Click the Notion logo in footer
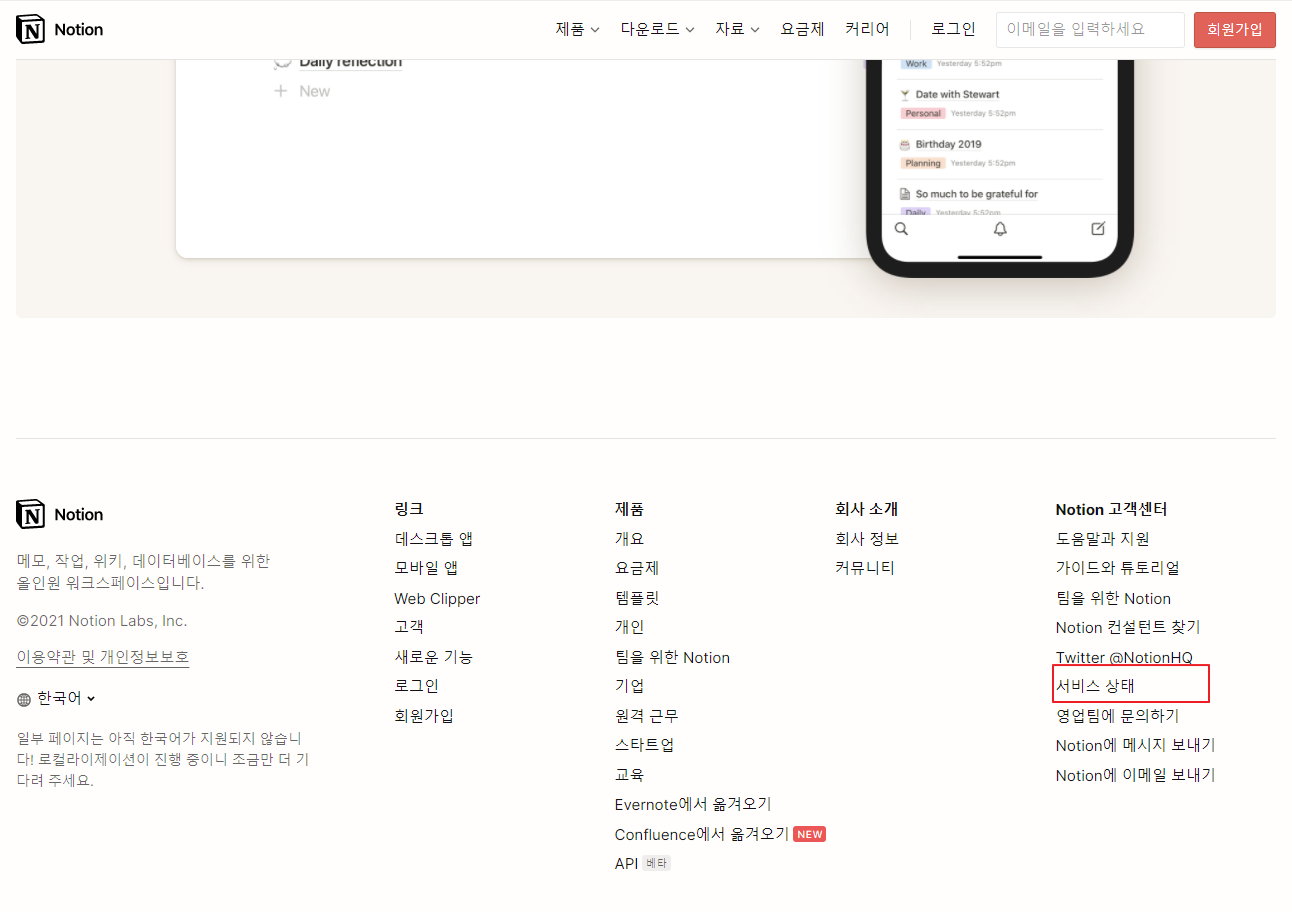The height and width of the screenshot is (912, 1292). point(60,514)
